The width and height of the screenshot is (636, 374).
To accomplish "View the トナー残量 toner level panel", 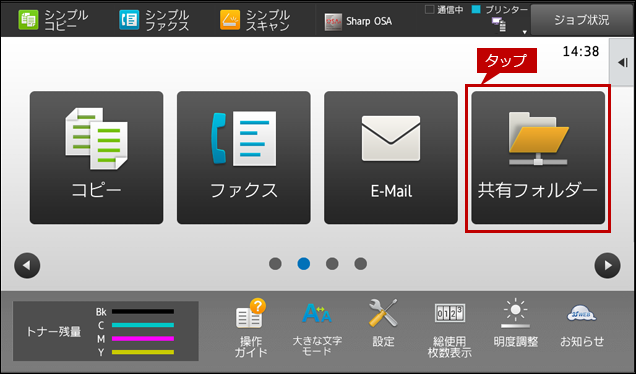I will pyautogui.click(x=106, y=331).
